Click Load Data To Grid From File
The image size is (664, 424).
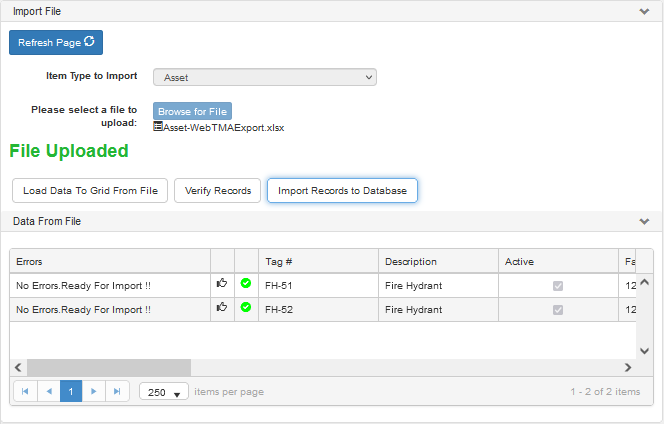[90, 191]
